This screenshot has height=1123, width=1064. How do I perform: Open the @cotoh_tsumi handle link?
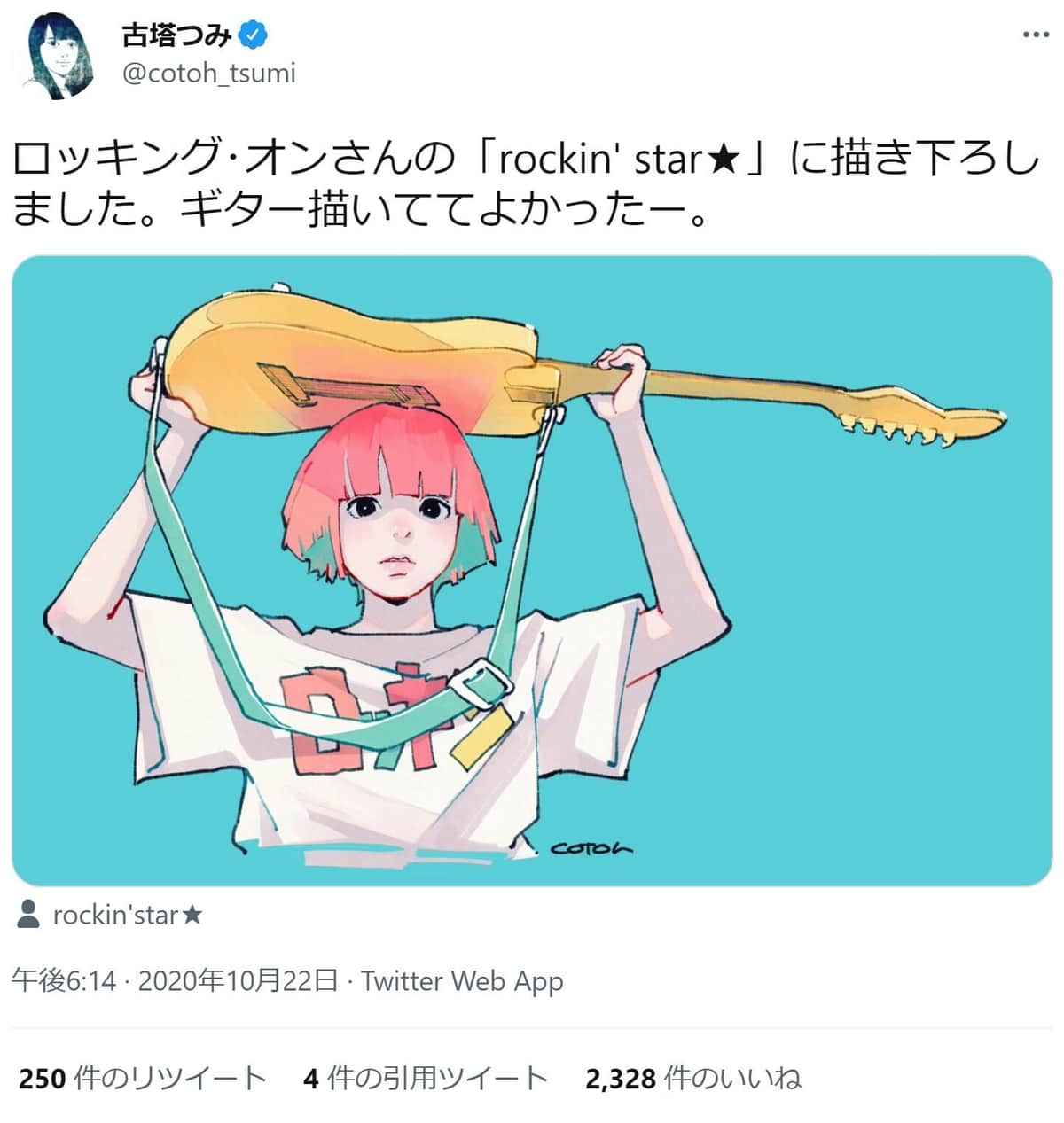click(208, 73)
